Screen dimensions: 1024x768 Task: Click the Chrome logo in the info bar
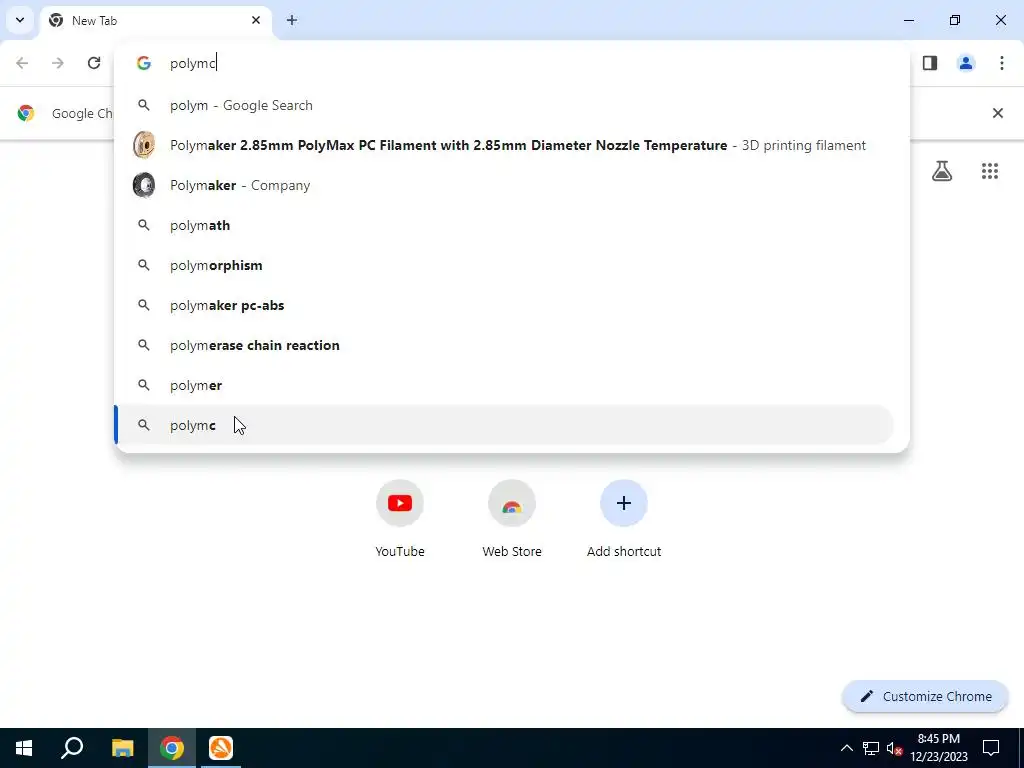(26, 113)
